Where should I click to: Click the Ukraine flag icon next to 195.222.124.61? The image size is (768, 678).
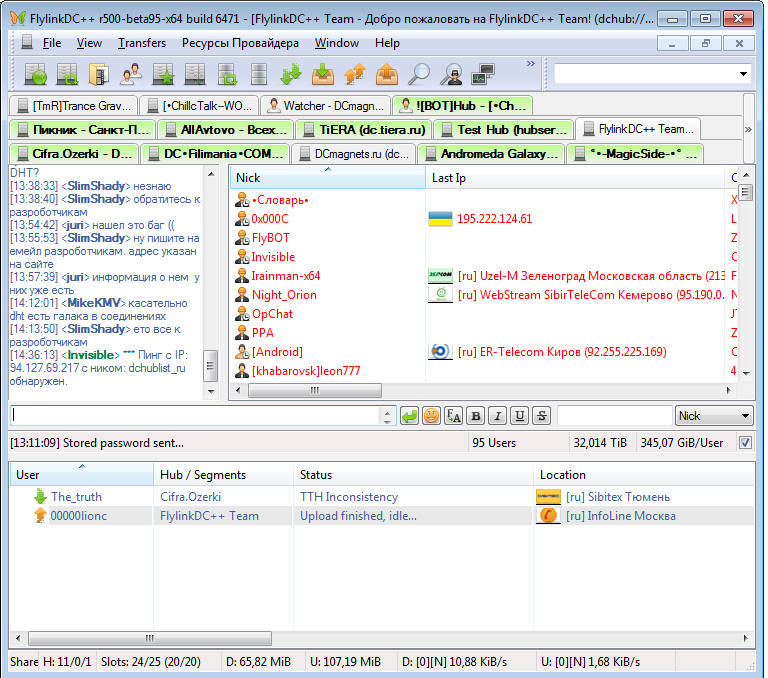click(440, 218)
